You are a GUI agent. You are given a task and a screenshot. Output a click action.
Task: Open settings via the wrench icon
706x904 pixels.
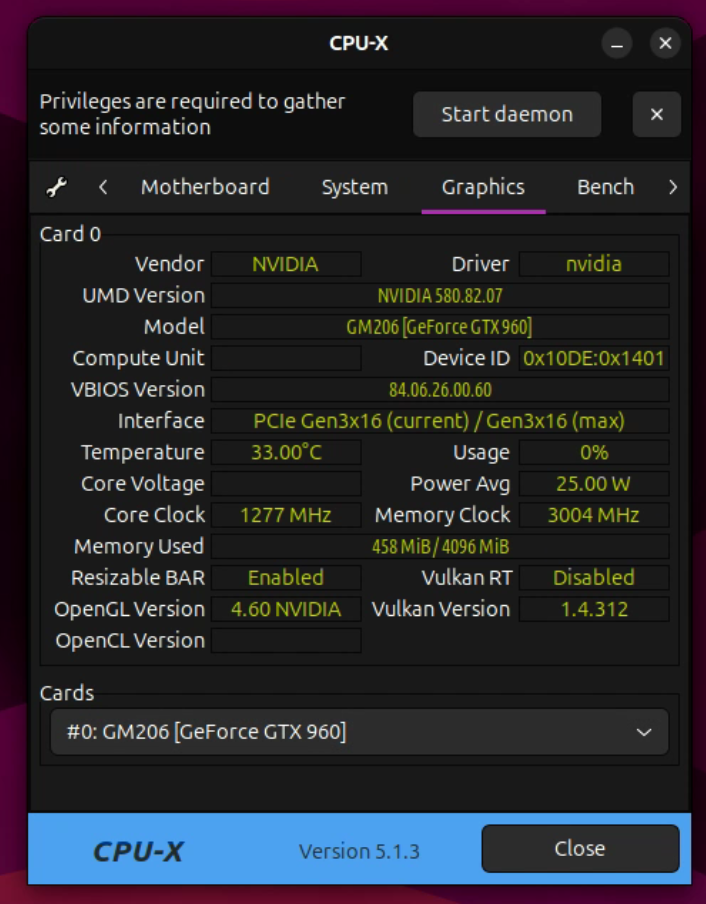point(57,187)
